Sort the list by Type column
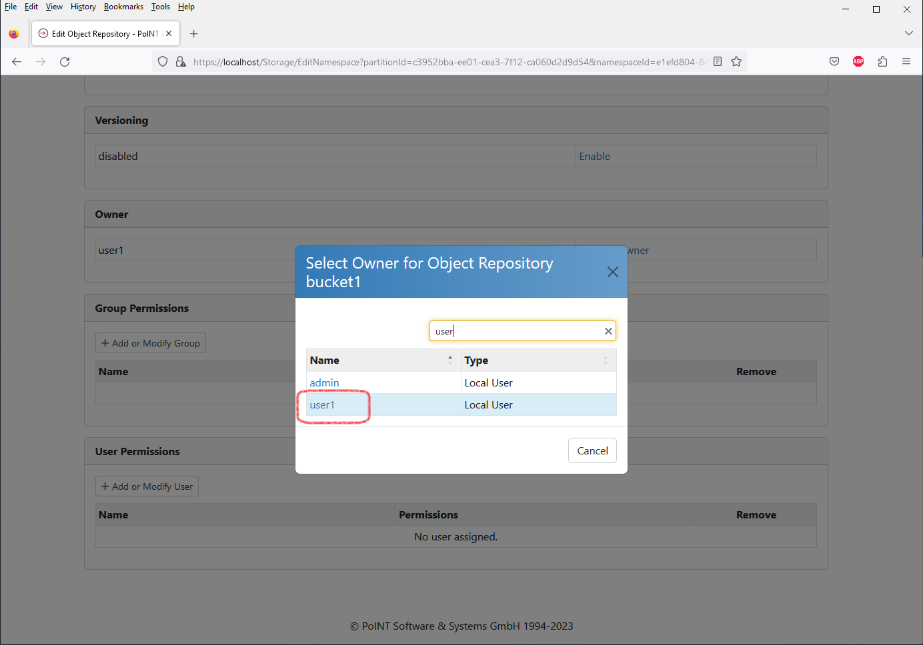 click(539, 360)
